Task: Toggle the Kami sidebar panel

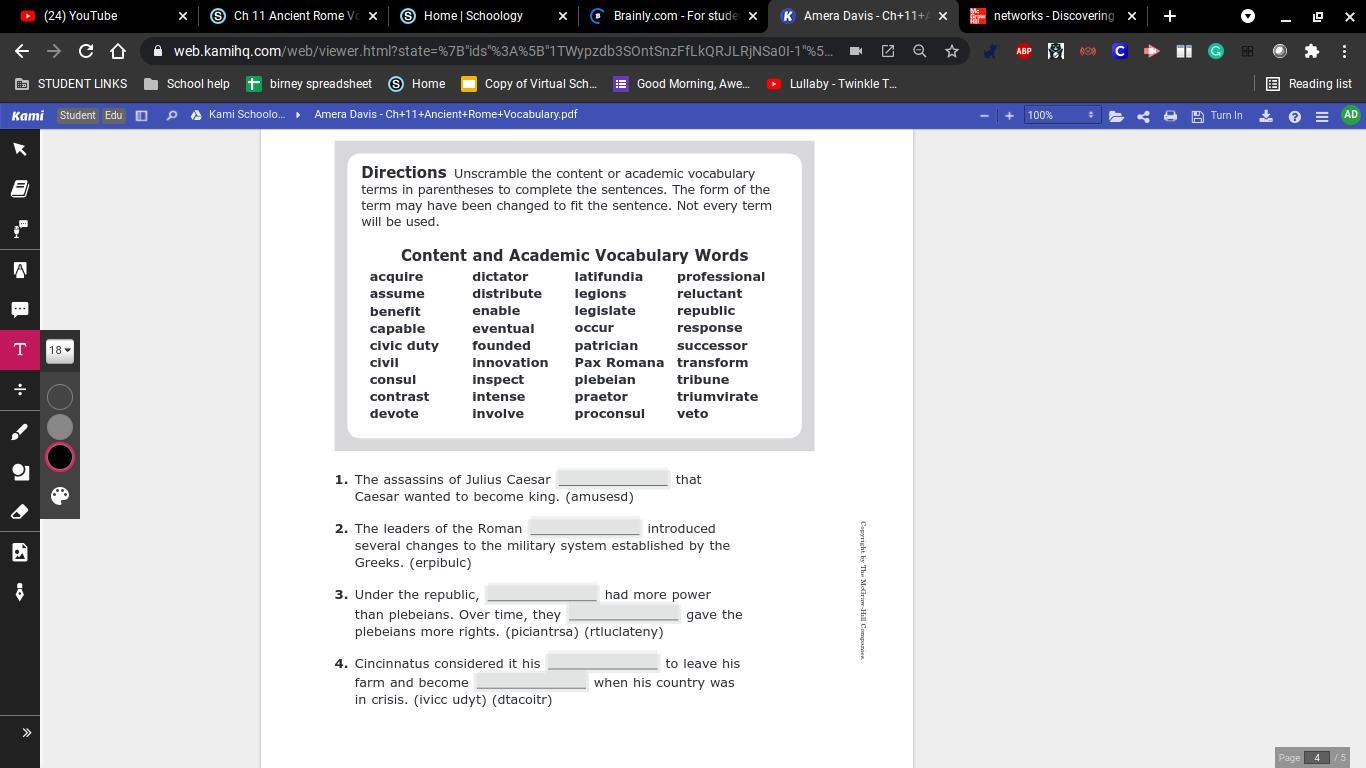Action: point(142,116)
